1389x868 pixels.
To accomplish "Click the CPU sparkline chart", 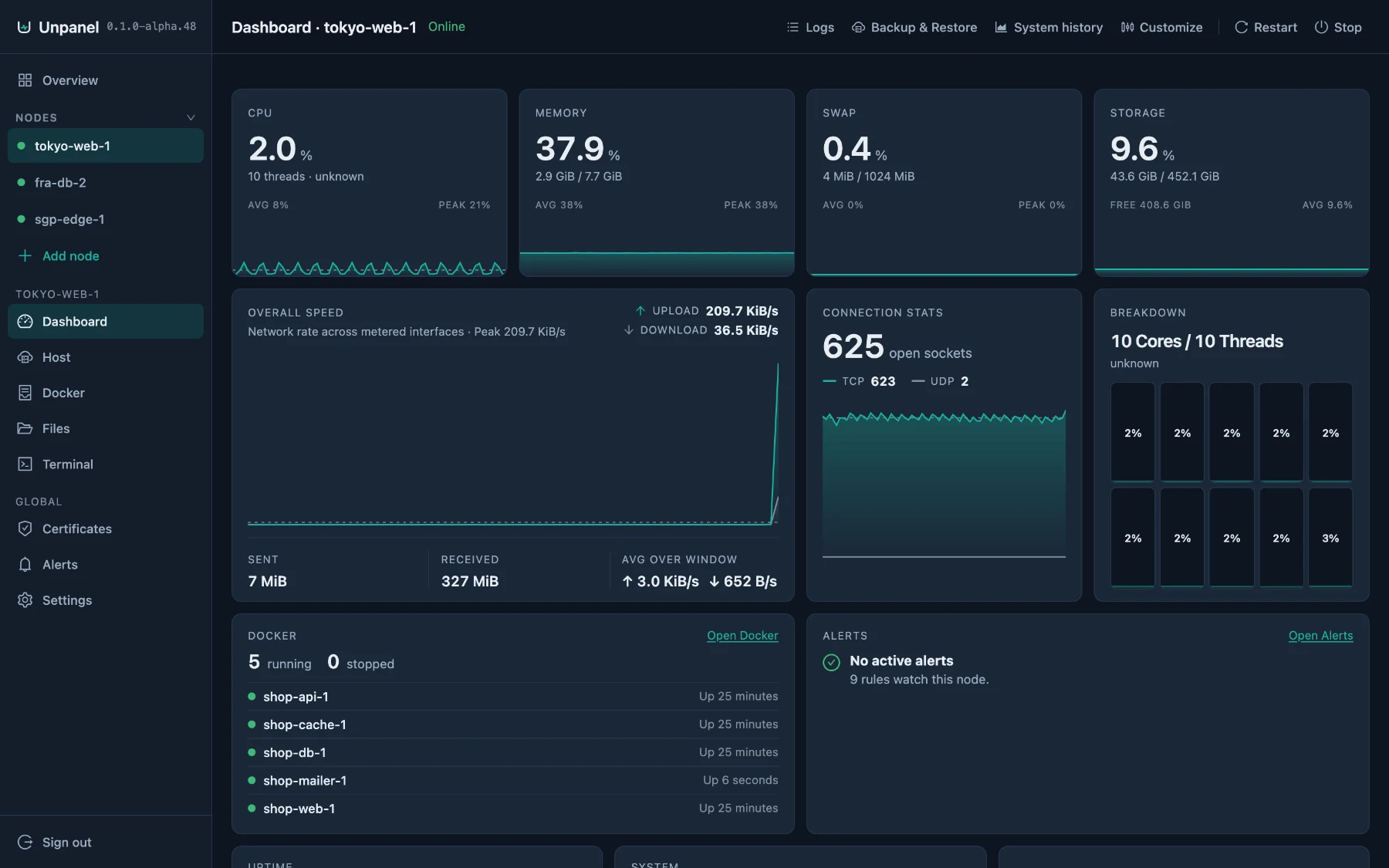I will 369,268.
